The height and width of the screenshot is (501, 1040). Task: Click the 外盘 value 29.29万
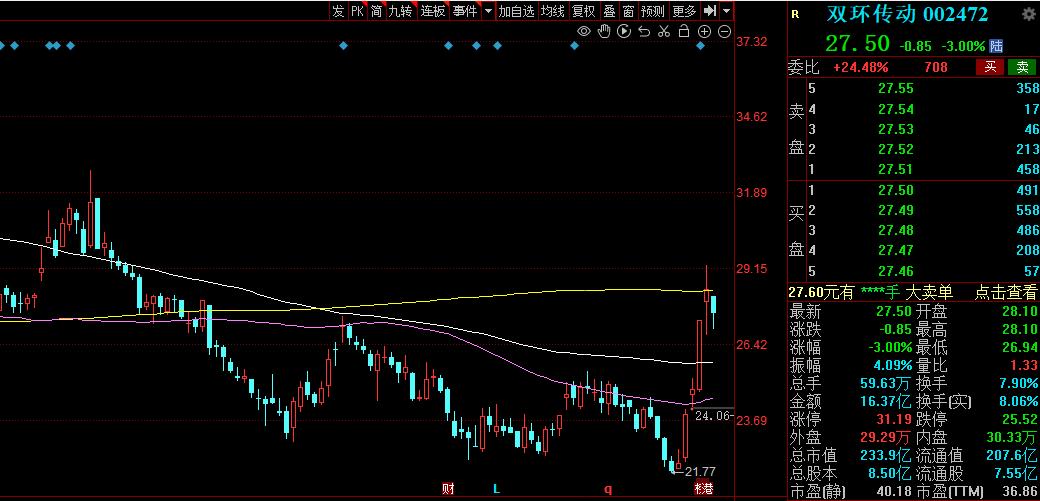tap(885, 438)
